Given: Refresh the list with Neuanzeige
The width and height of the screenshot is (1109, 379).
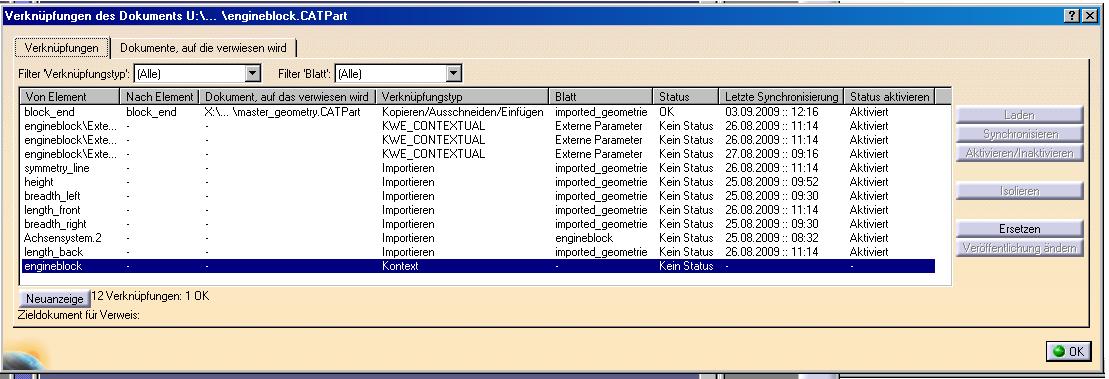Looking at the screenshot, I should coord(54,298).
